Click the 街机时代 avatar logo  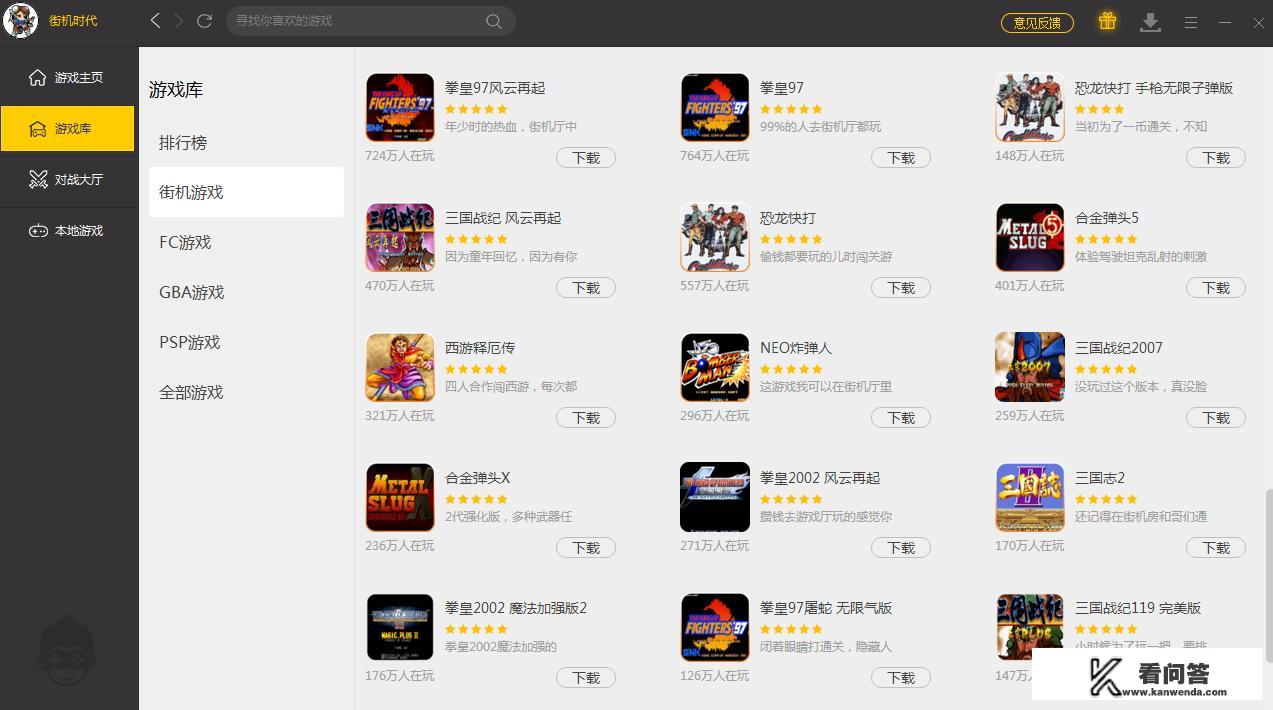(20, 21)
